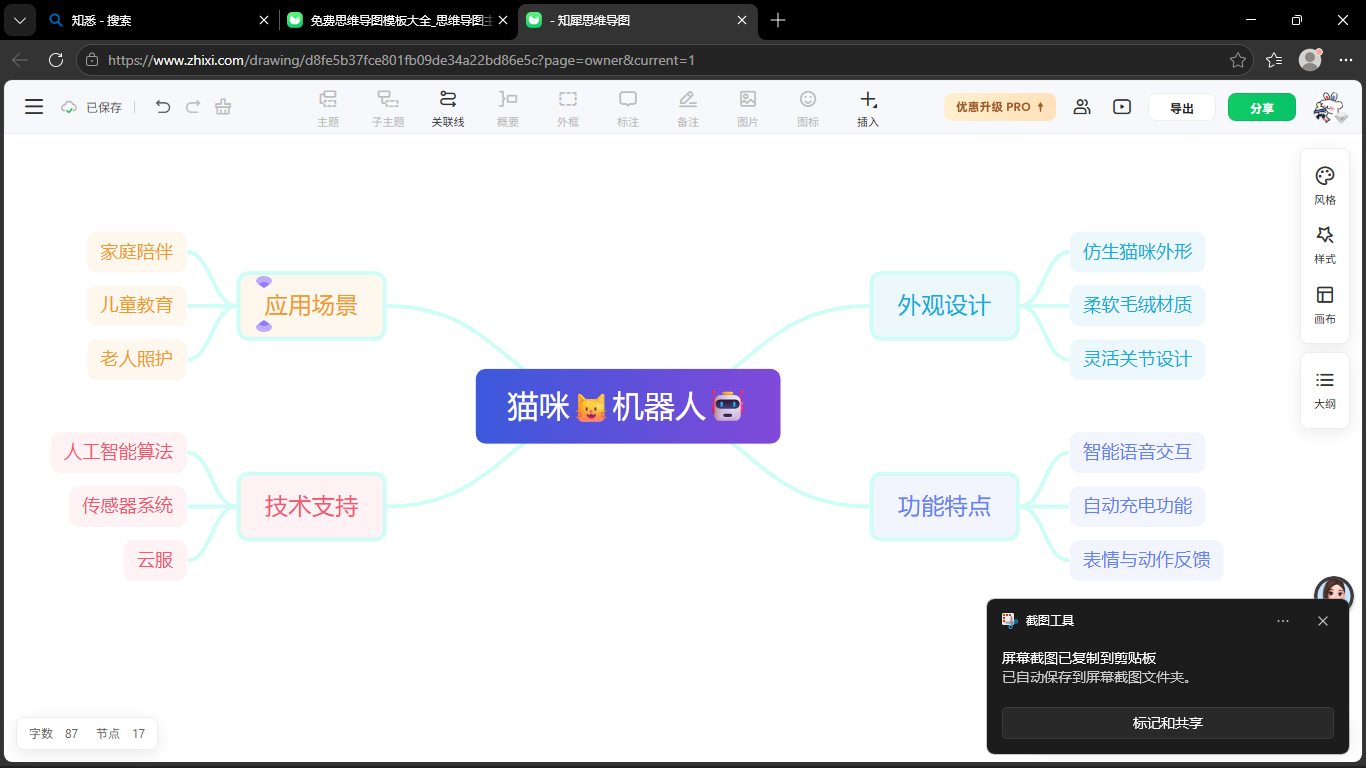Viewport: 1366px width, 768px height.
Task: Click the 标注 callout tool
Action: (x=628, y=108)
